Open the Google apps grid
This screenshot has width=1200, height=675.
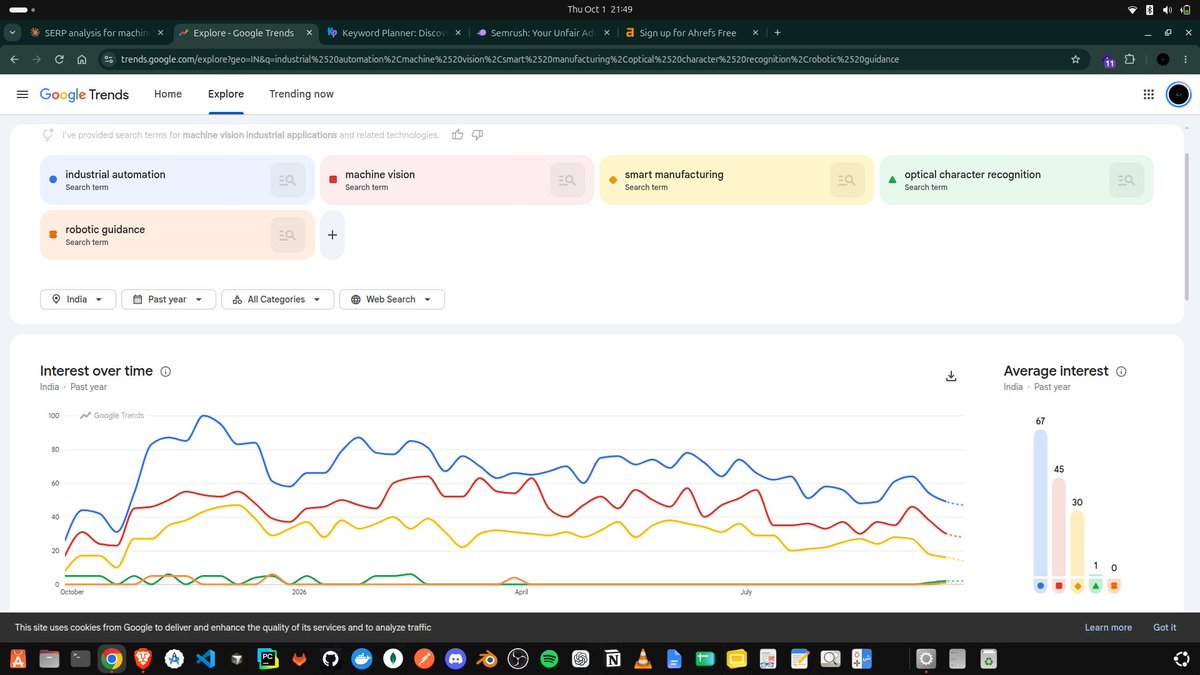tap(1148, 94)
